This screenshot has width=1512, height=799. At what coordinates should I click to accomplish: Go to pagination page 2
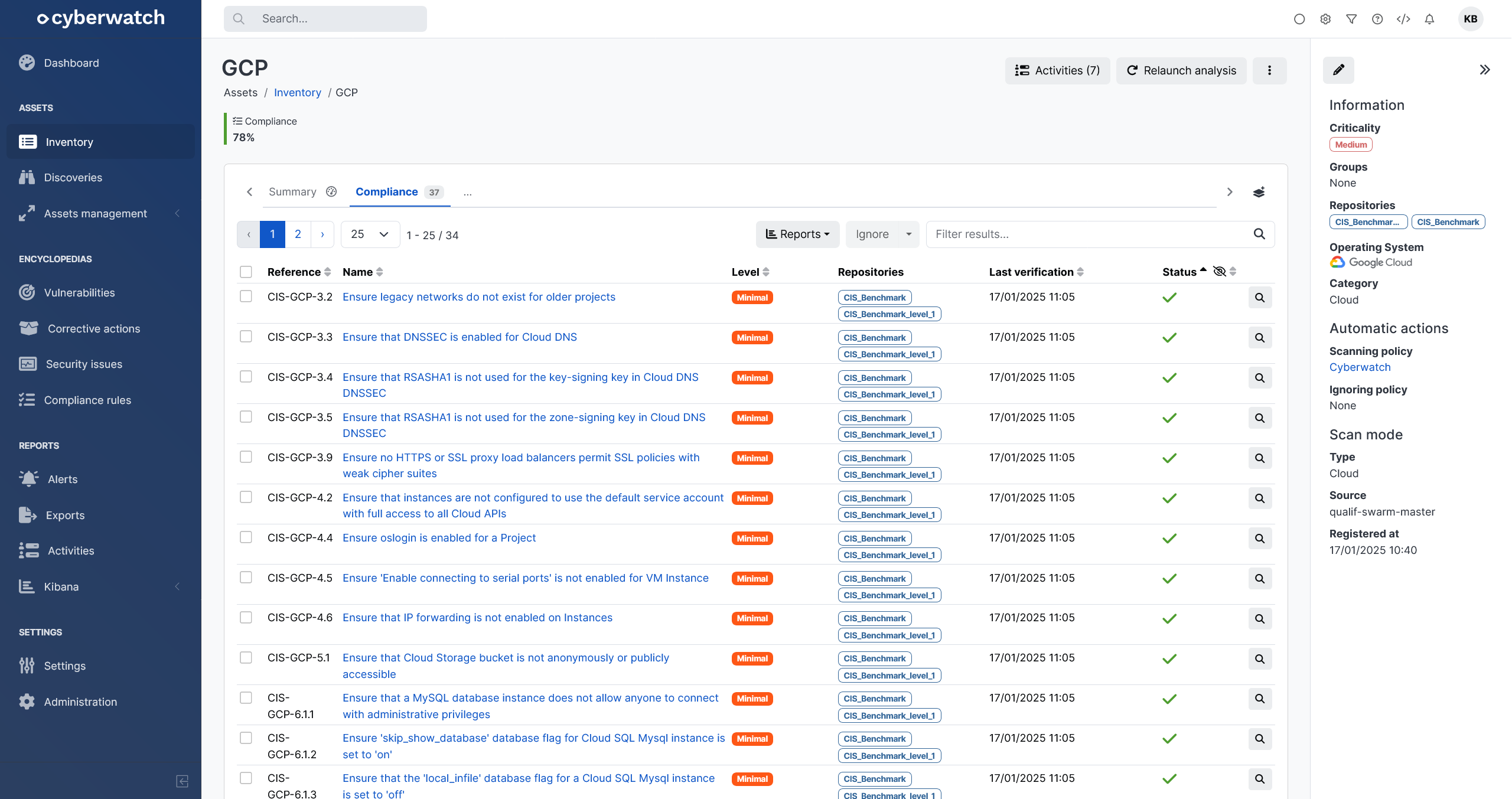pyautogui.click(x=298, y=234)
